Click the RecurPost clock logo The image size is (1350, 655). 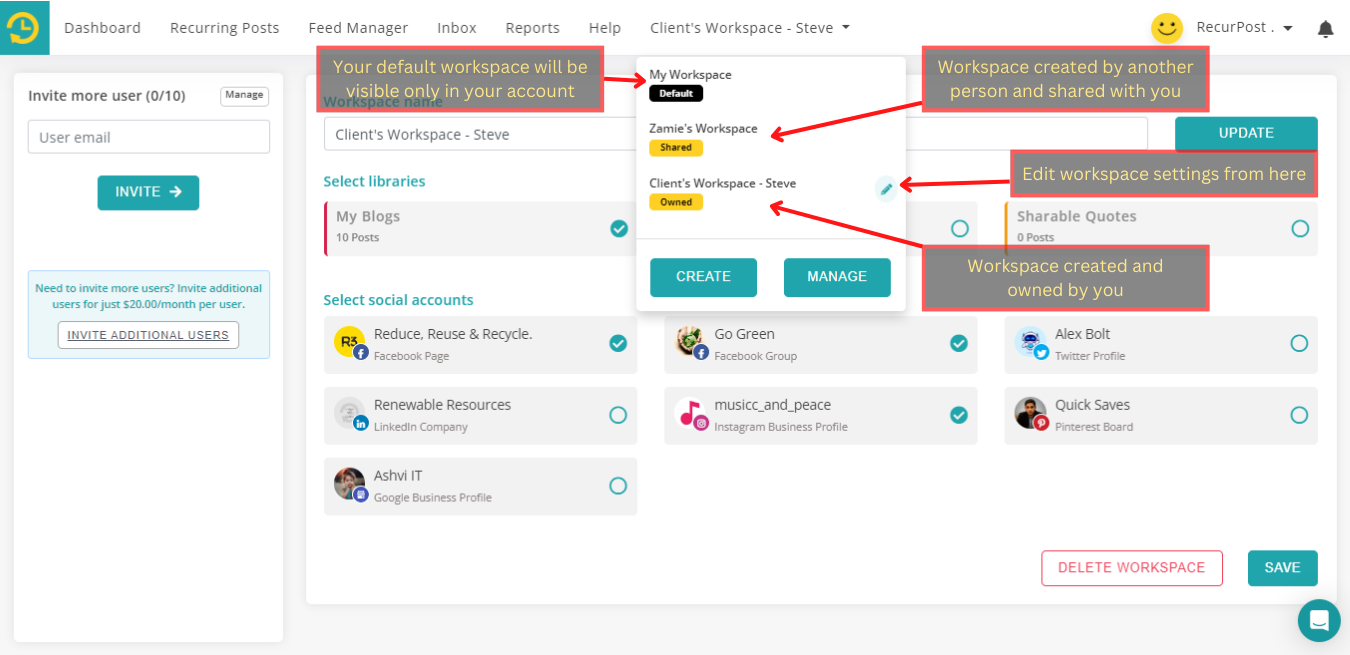pos(24,27)
